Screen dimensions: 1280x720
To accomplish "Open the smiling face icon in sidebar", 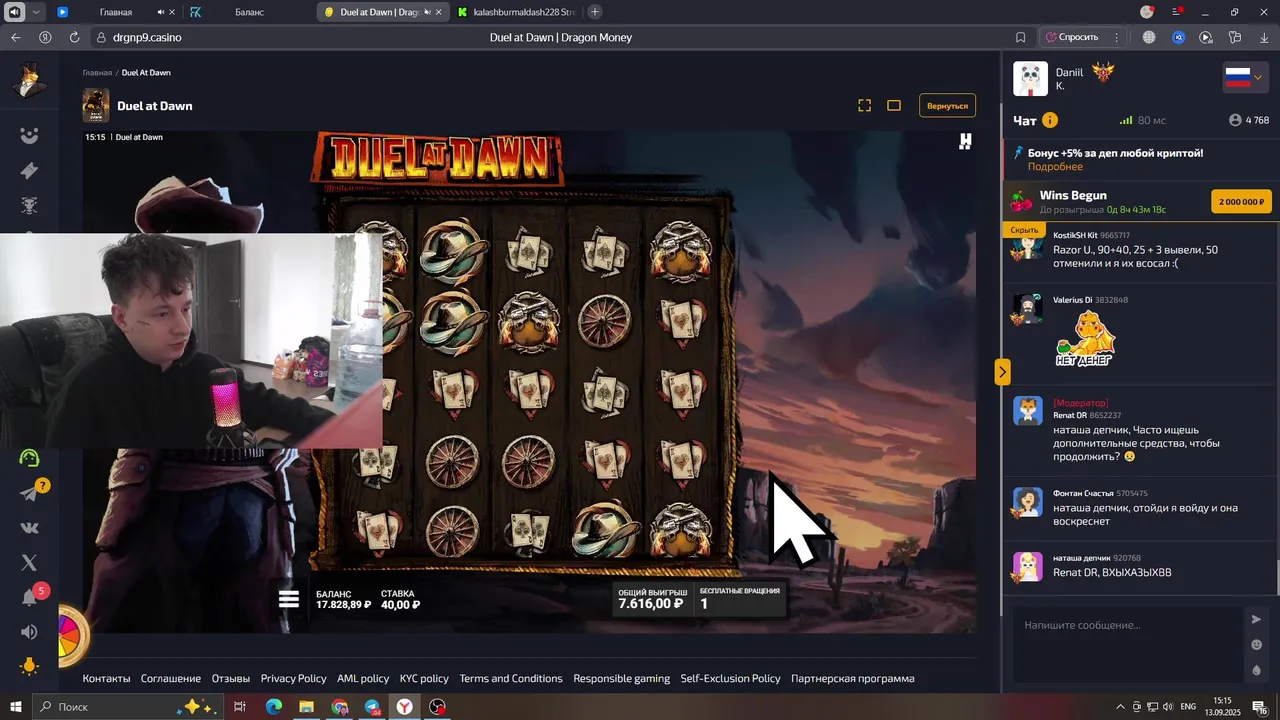I will tap(30, 136).
